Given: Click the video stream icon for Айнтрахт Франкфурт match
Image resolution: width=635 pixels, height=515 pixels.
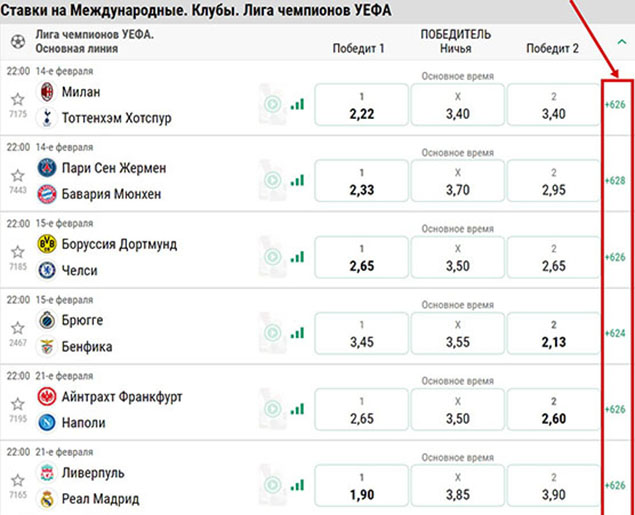Looking at the screenshot, I should 271,410.
